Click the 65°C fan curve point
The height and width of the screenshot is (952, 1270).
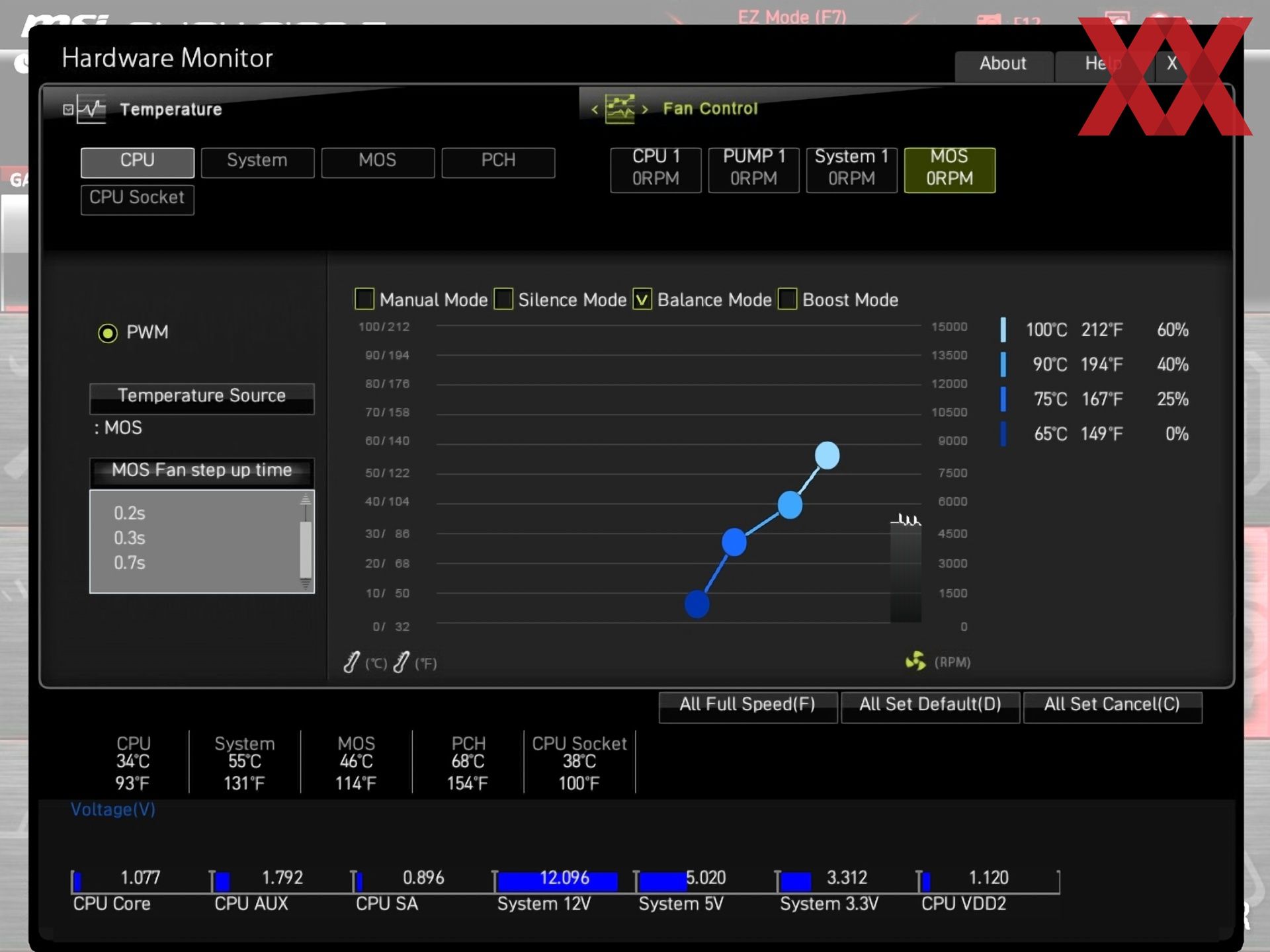click(x=697, y=604)
